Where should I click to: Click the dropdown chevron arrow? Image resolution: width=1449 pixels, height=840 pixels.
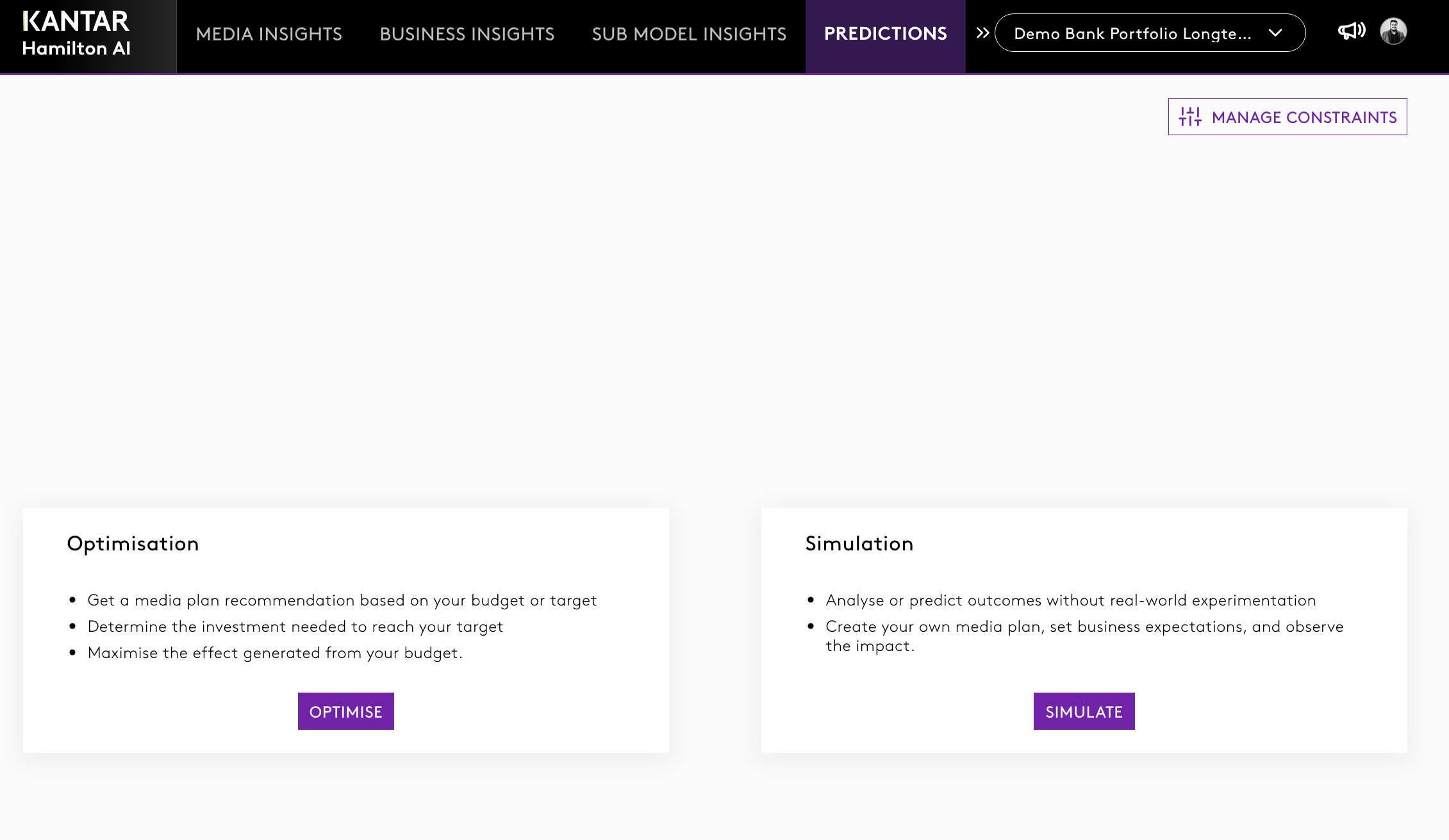coord(1275,33)
